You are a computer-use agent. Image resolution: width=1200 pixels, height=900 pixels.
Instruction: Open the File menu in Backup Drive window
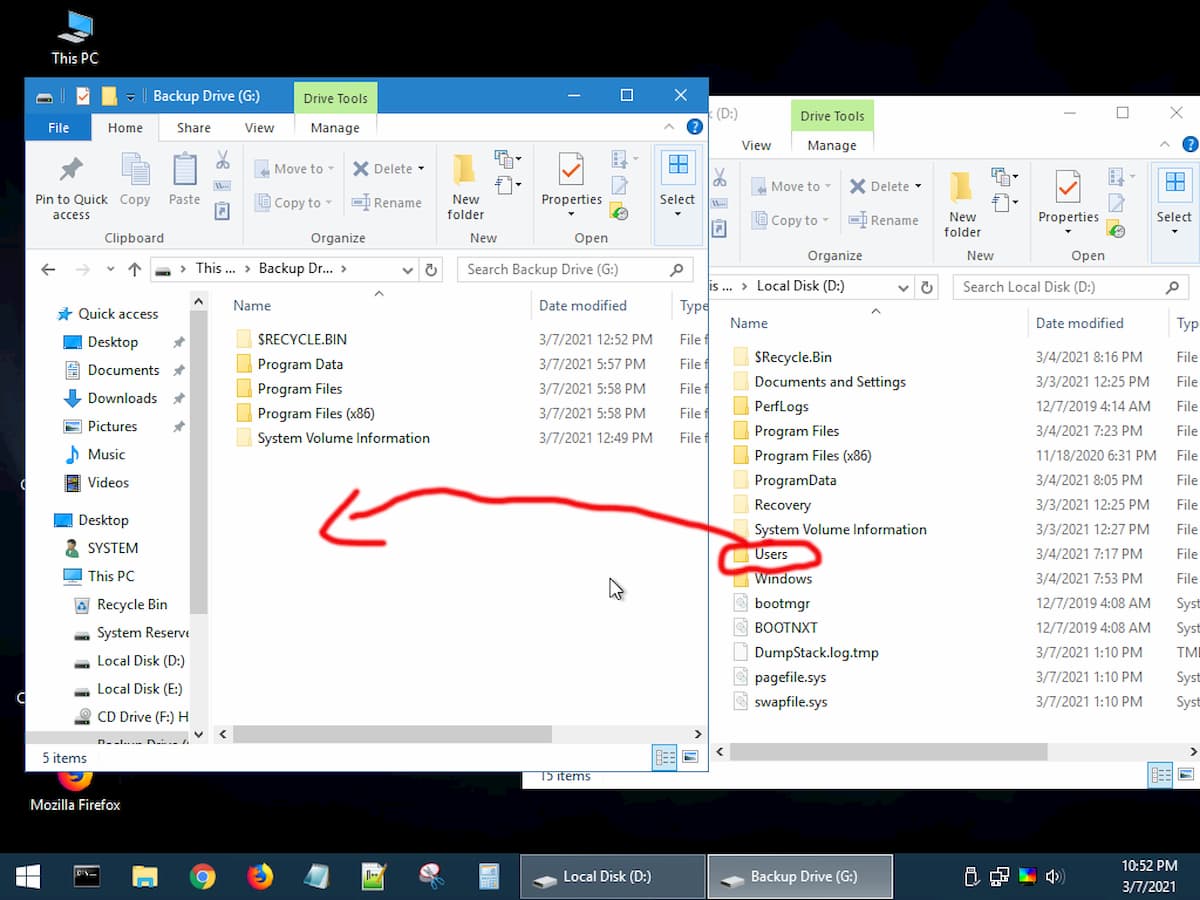[59, 127]
